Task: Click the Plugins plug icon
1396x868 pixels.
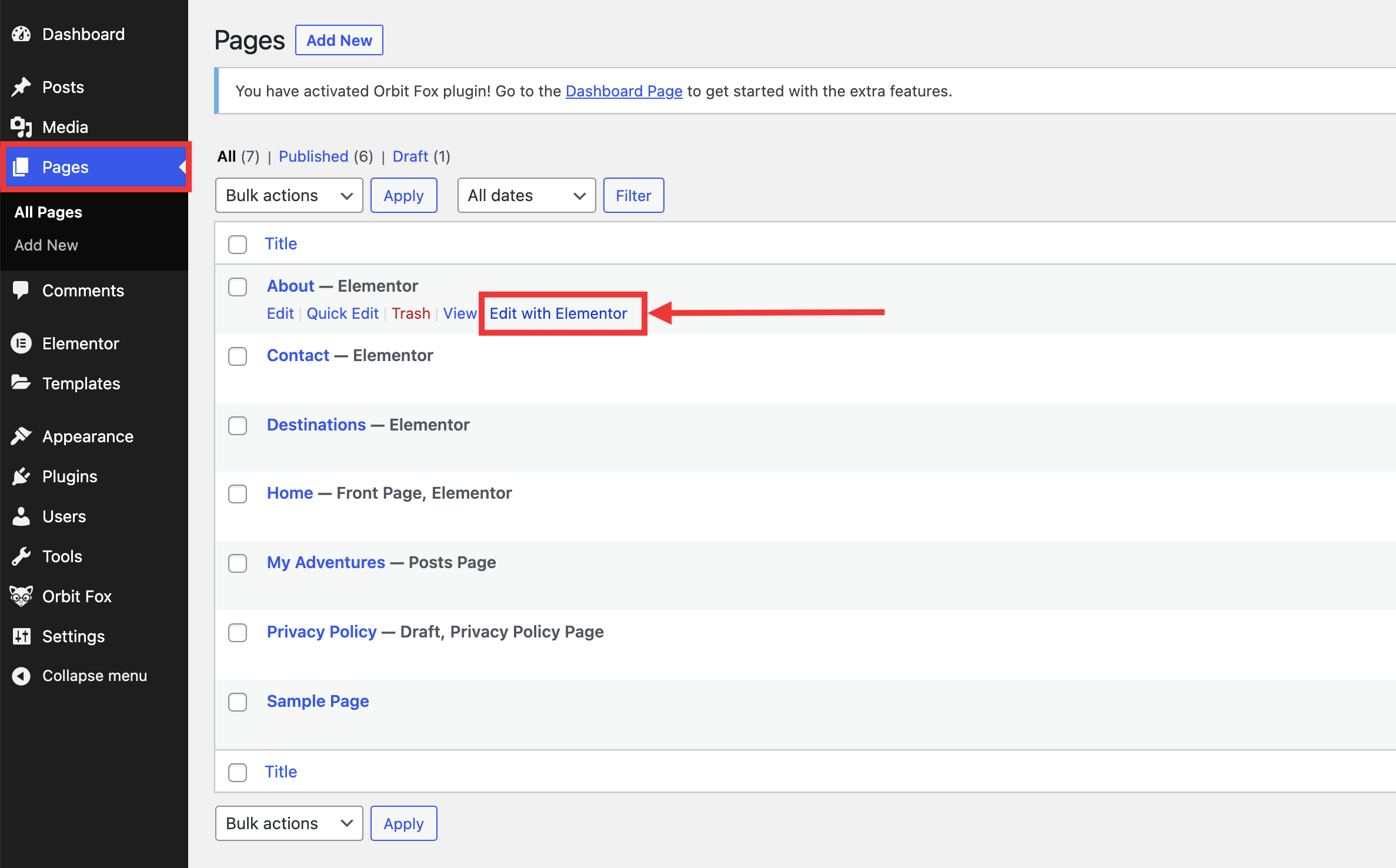Action: pos(21,476)
